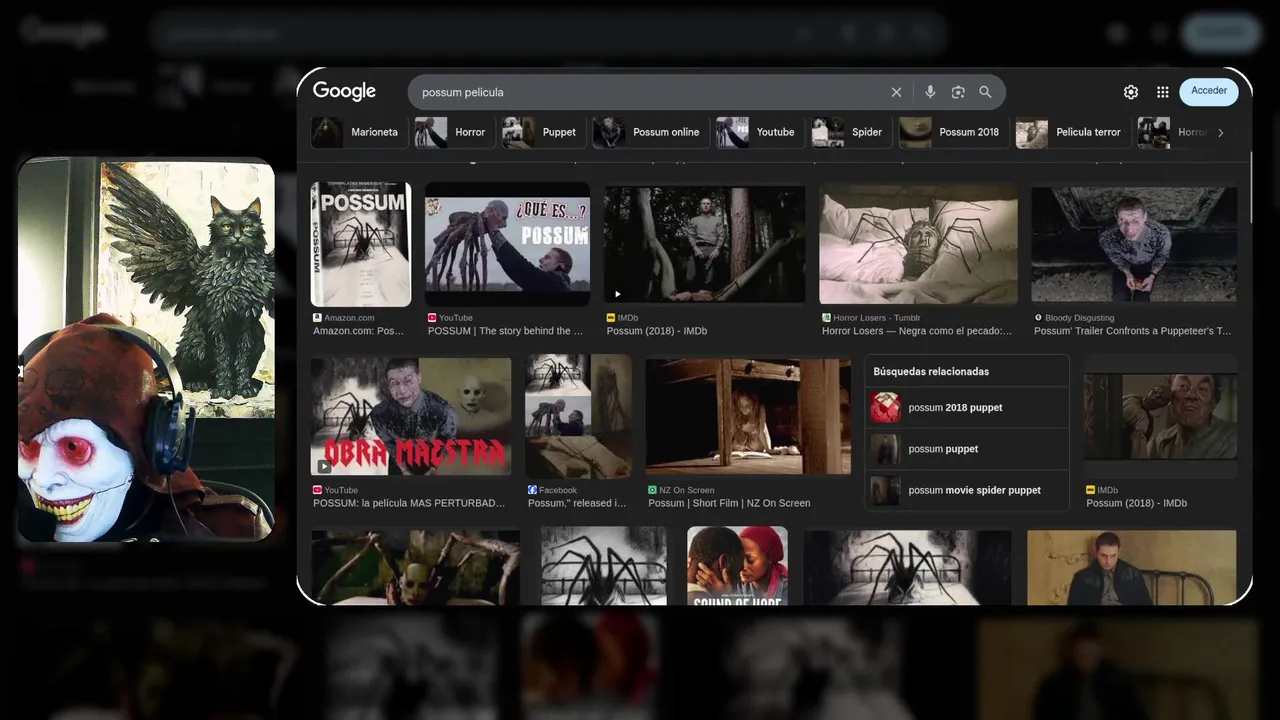This screenshot has height=720, width=1280.
Task: Open quick settings gear icon
Action: 1131,92
